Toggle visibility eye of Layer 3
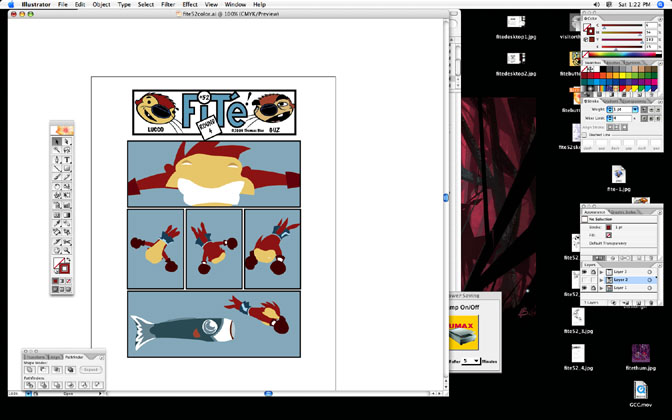 pos(585,272)
